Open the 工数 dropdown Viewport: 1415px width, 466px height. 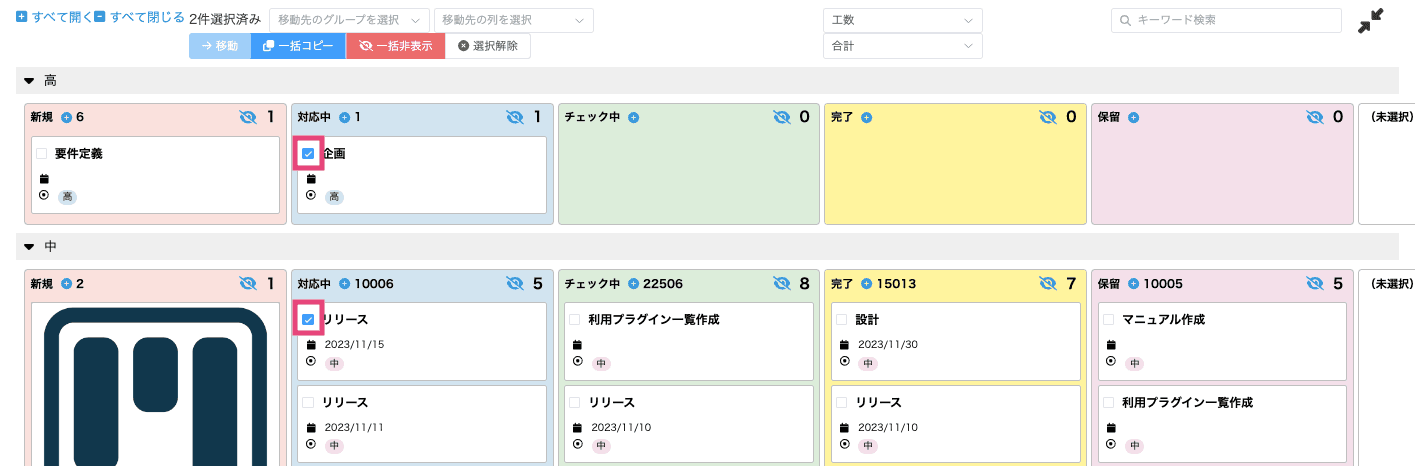tap(903, 20)
